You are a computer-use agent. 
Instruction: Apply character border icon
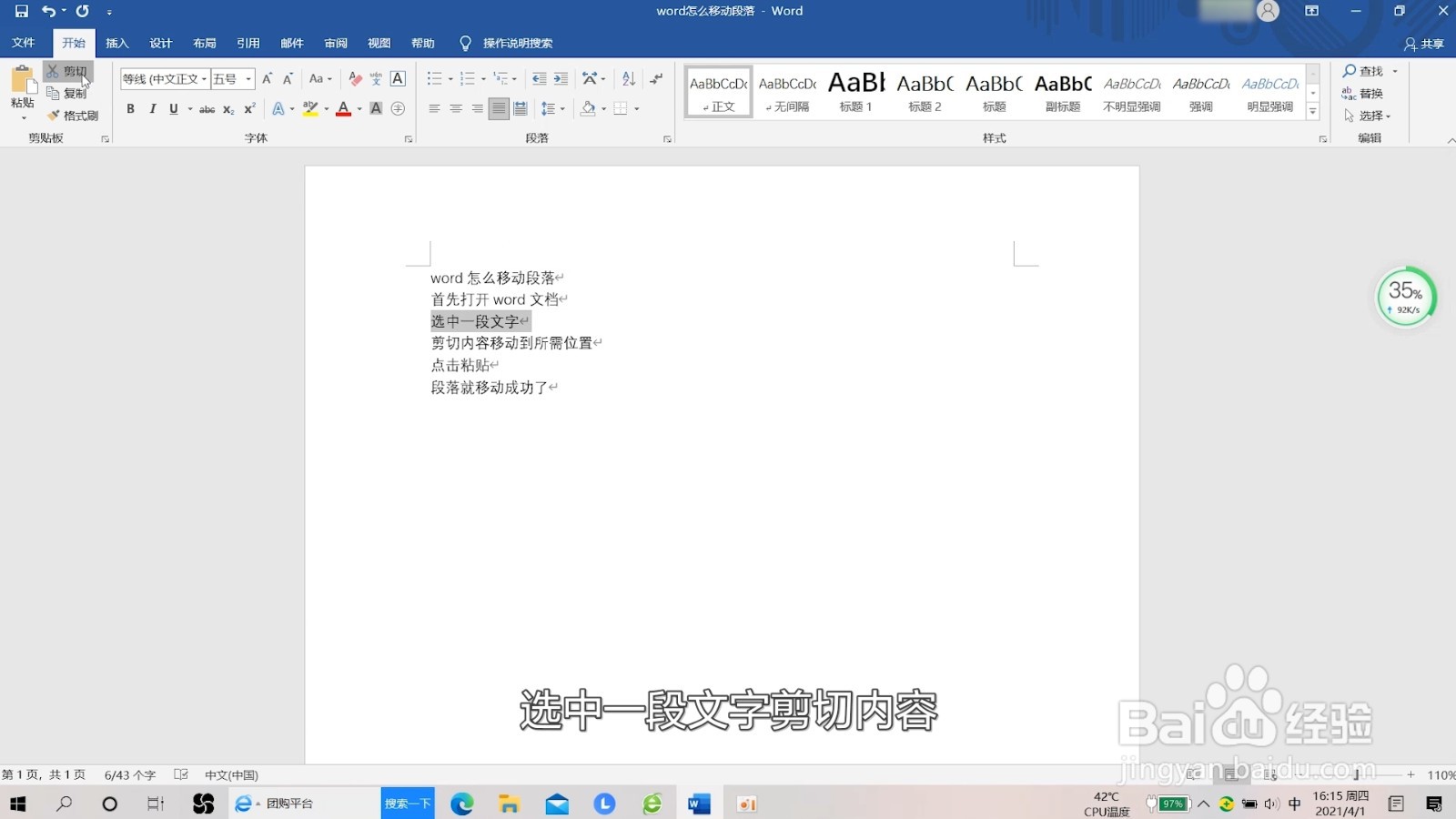[x=398, y=79]
